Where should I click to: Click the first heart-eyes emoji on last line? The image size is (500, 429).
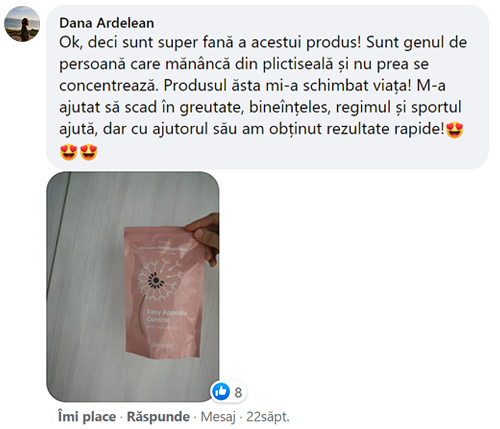[x=69, y=152]
